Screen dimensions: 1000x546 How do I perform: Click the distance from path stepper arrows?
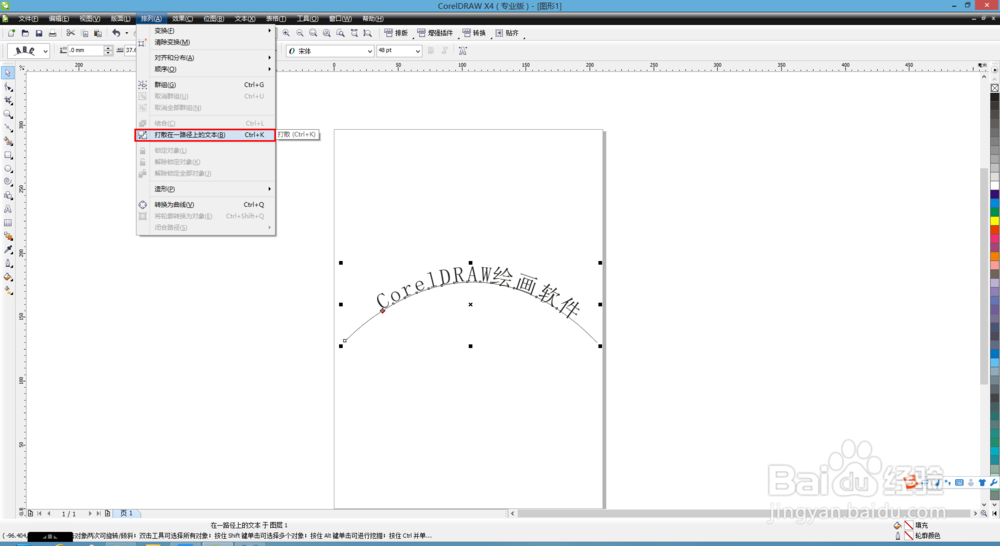pos(108,50)
